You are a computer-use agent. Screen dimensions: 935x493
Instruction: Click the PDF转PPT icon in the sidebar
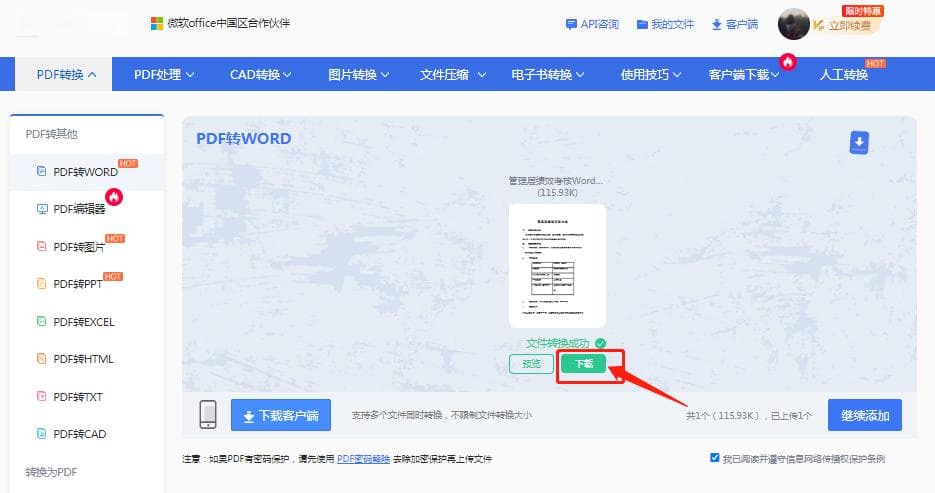coord(41,284)
